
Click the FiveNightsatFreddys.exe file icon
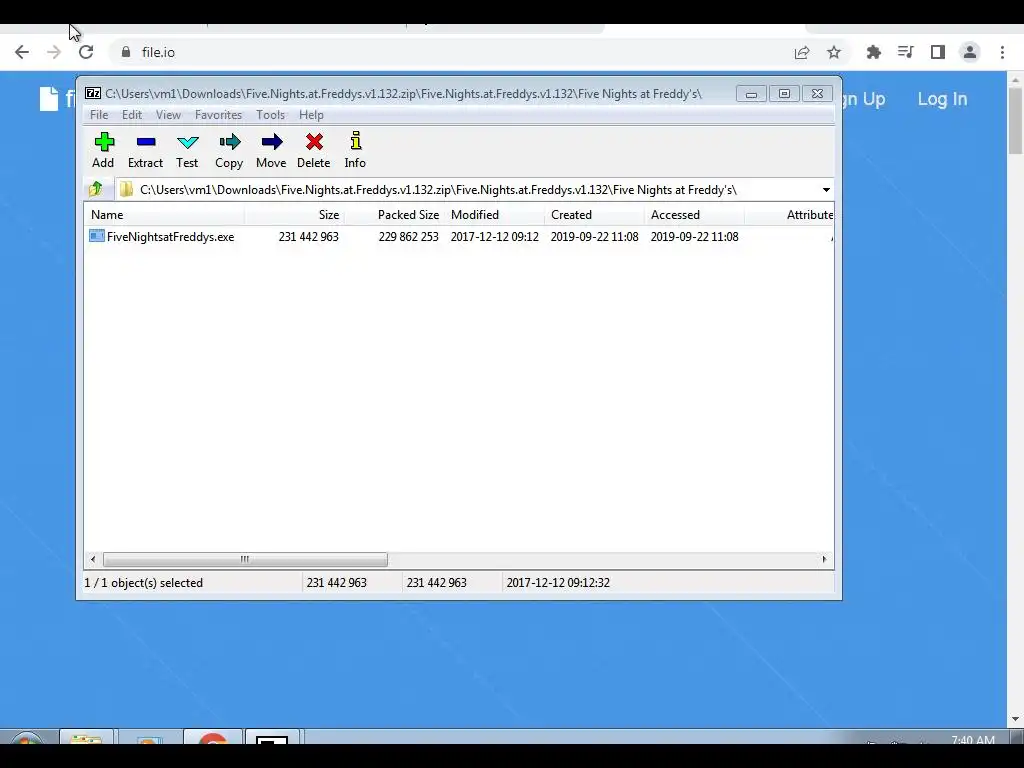click(97, 236)
